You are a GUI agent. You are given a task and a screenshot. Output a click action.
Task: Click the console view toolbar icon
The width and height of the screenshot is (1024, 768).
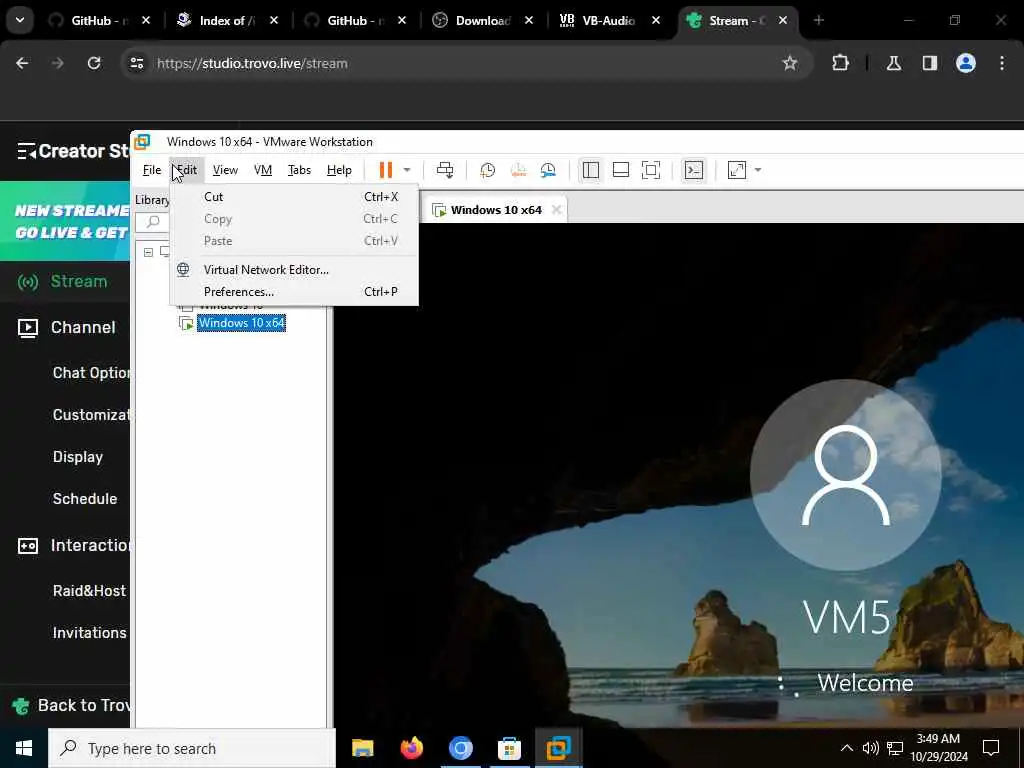pos(694,170)
